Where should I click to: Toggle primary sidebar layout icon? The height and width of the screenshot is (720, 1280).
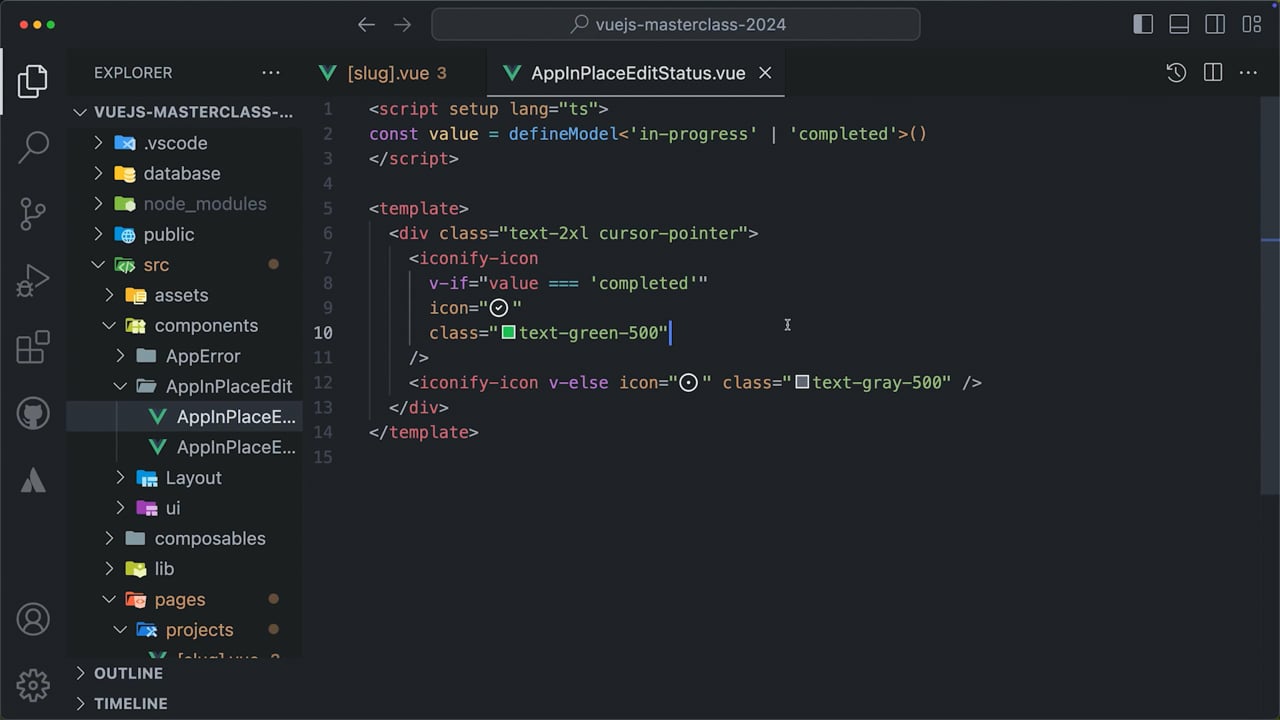click(1143, 24)
